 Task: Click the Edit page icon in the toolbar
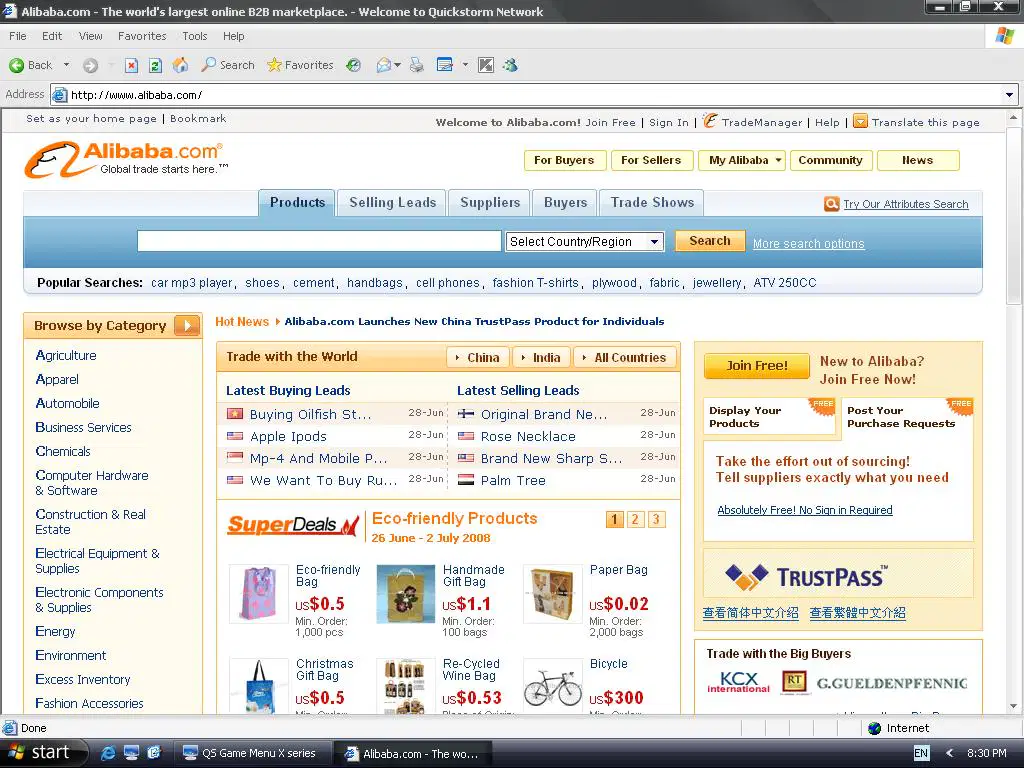pyautogui.click(x=445, y=65)
